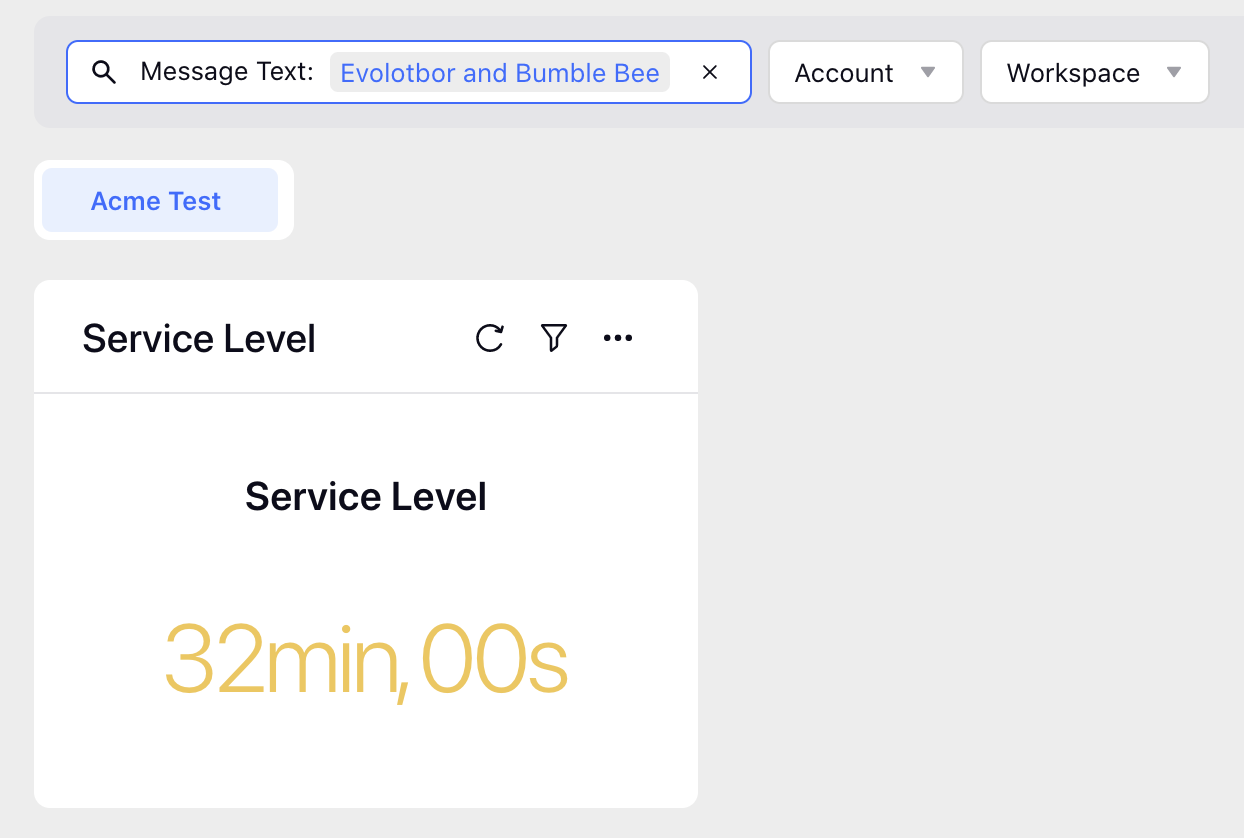Open the Workspace dropdown
Image resolution: width=1244 pixels, height=838 pixels.
click(x=1095, y=72)
